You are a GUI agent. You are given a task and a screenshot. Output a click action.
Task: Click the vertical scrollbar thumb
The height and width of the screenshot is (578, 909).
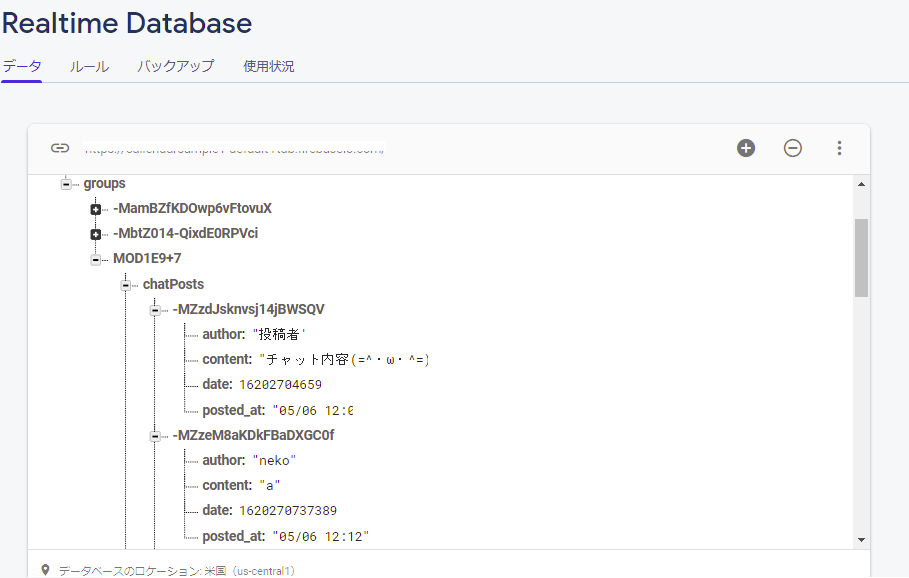tap(861, 257)
